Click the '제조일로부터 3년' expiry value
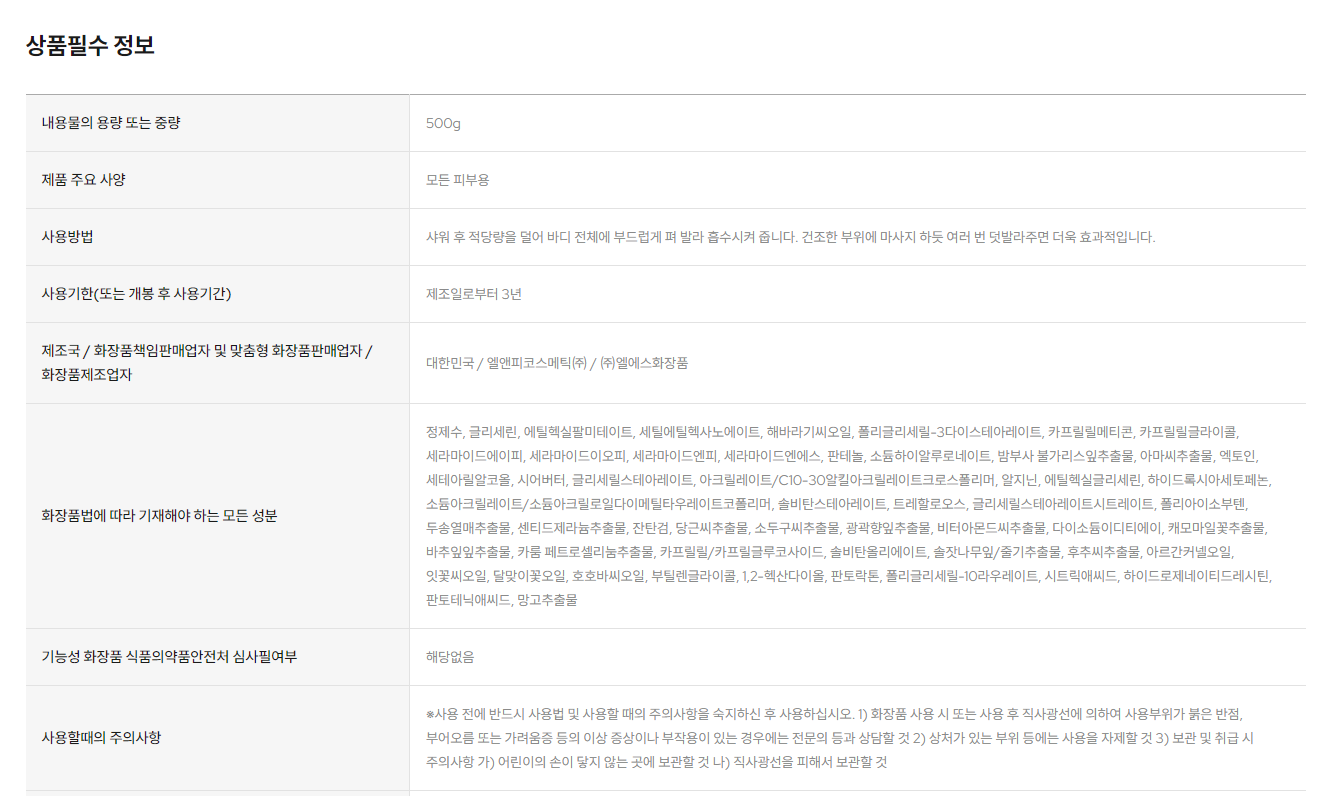The image size is (1327, 796). tap(474, 294)
